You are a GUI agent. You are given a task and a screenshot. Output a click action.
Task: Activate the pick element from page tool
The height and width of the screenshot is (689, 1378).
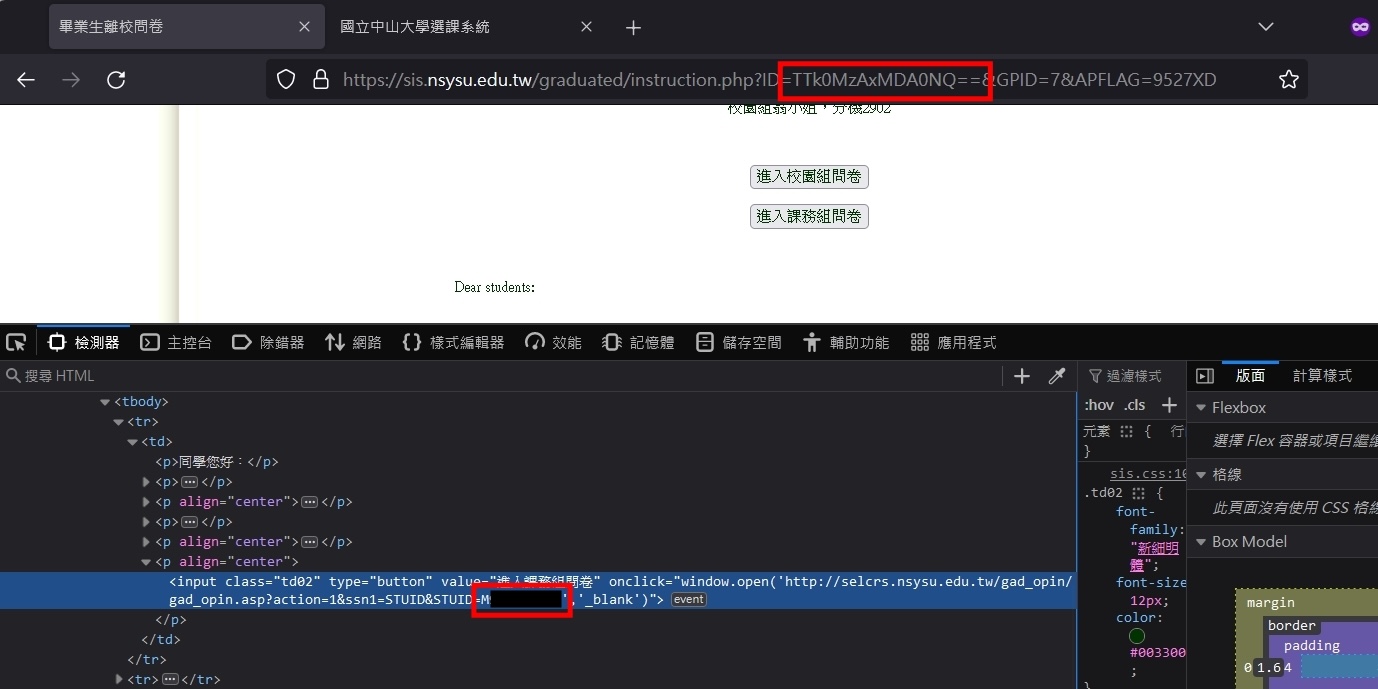pos(16,343)
